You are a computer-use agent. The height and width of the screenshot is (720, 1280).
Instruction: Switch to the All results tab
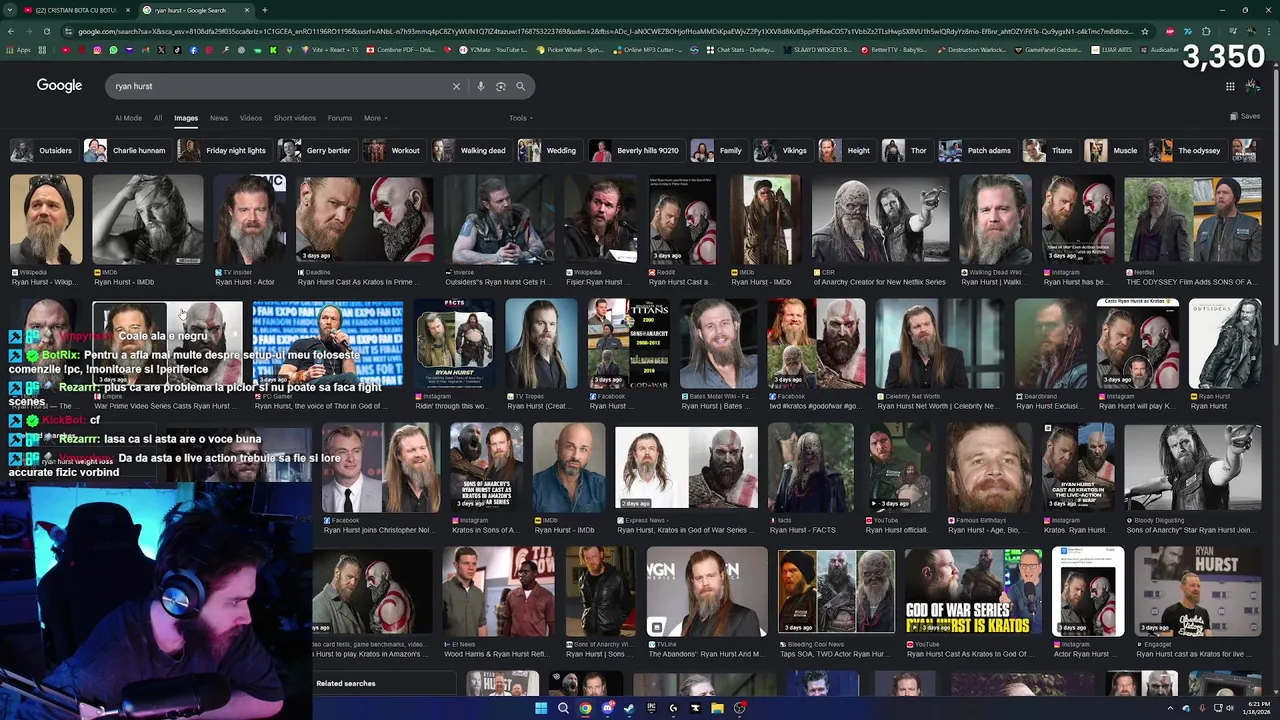coord(158,118)
